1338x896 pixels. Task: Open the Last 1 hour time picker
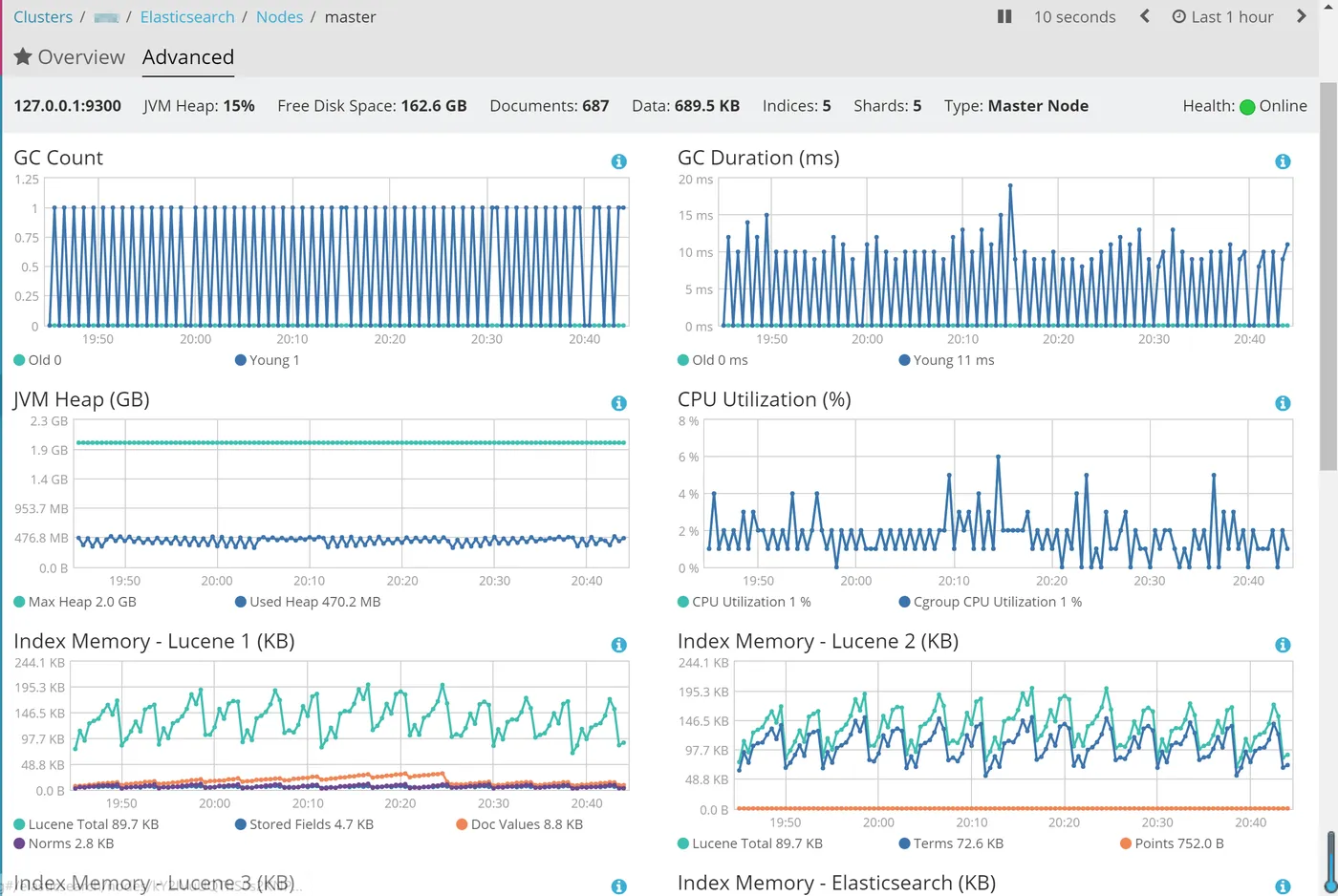click(1222, 16)
